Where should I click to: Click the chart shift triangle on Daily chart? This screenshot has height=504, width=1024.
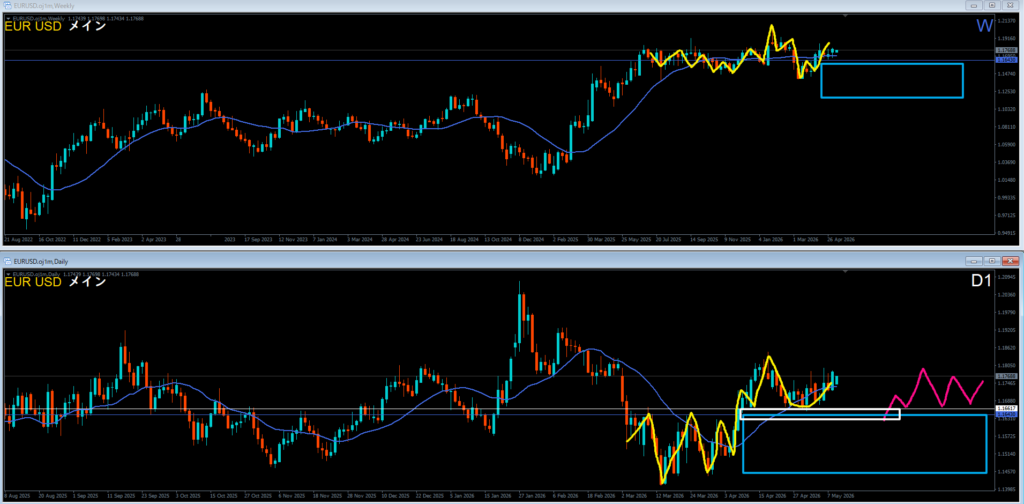coord(845,271)
